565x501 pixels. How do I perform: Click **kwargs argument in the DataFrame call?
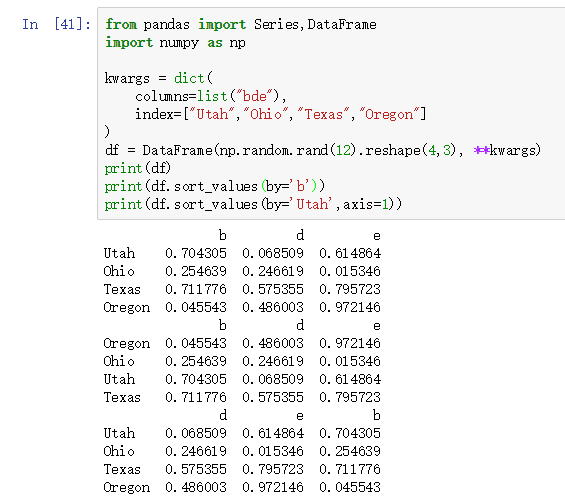[x=507, y=150]
